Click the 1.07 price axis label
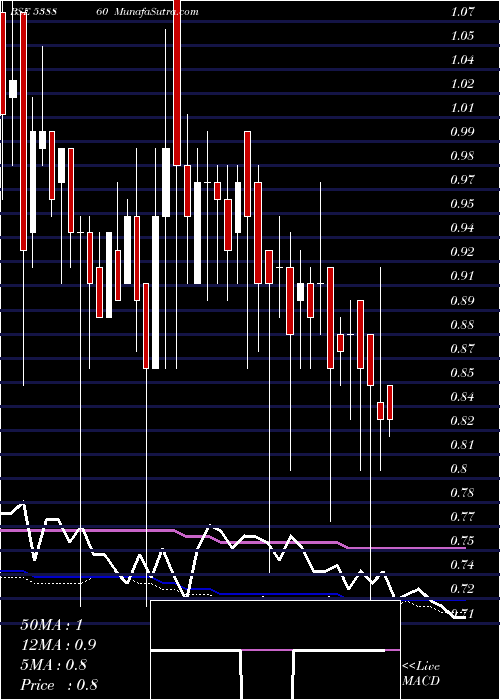 coord(462,12)
